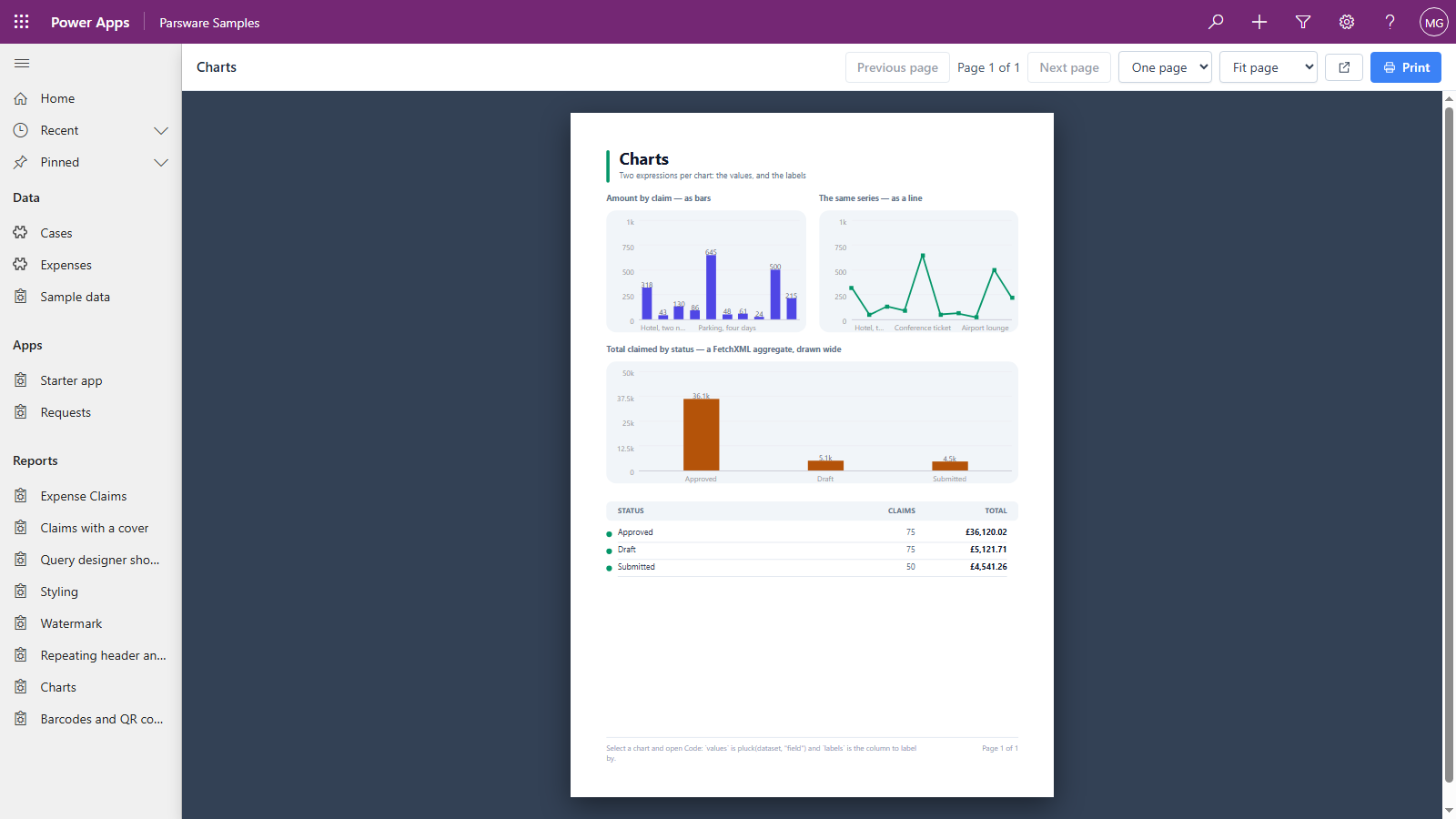The image size is (1456, 819).
Task: Open Claims with a cover report
Action: 91,528
